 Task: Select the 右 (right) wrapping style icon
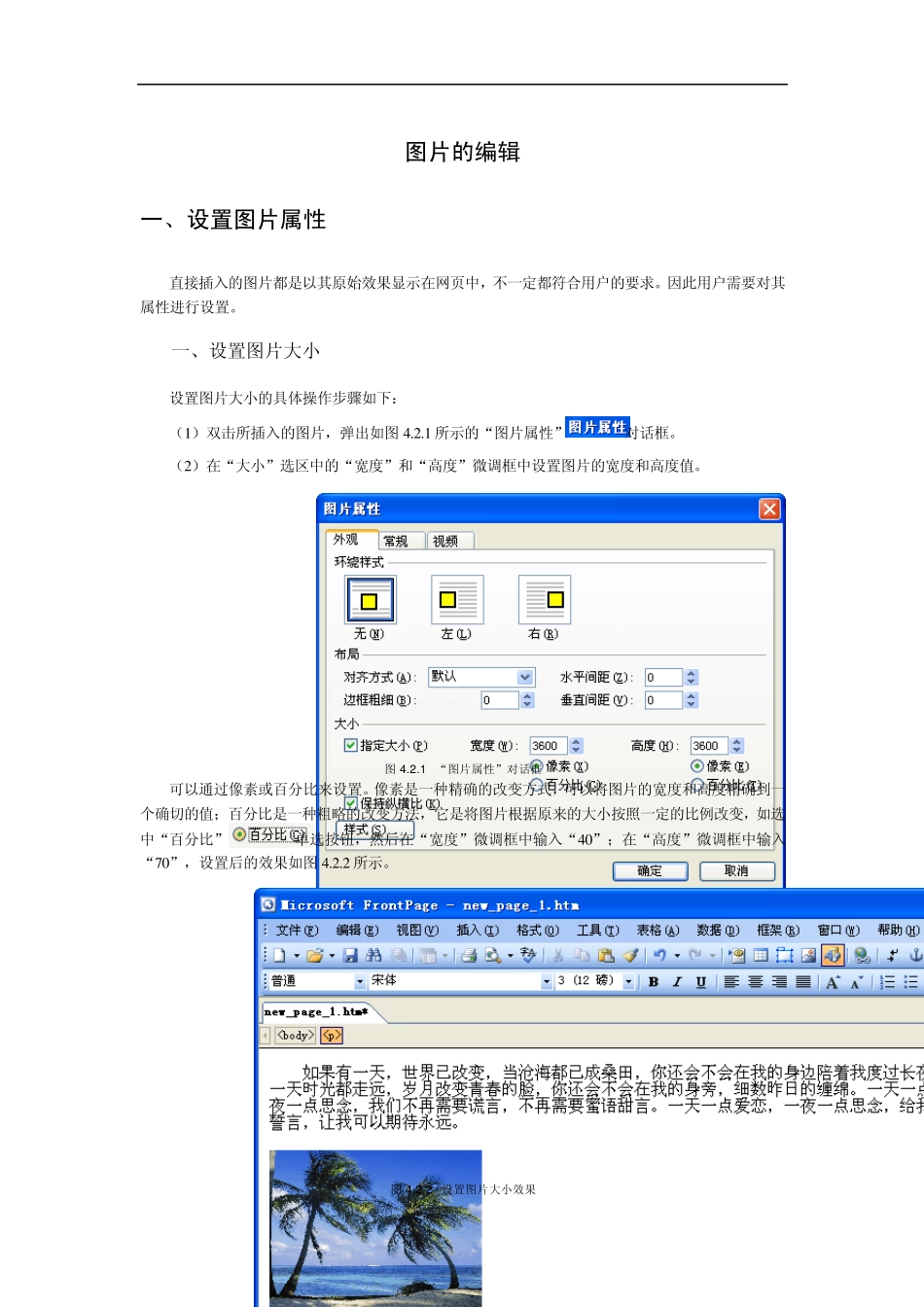click(544, 600)
